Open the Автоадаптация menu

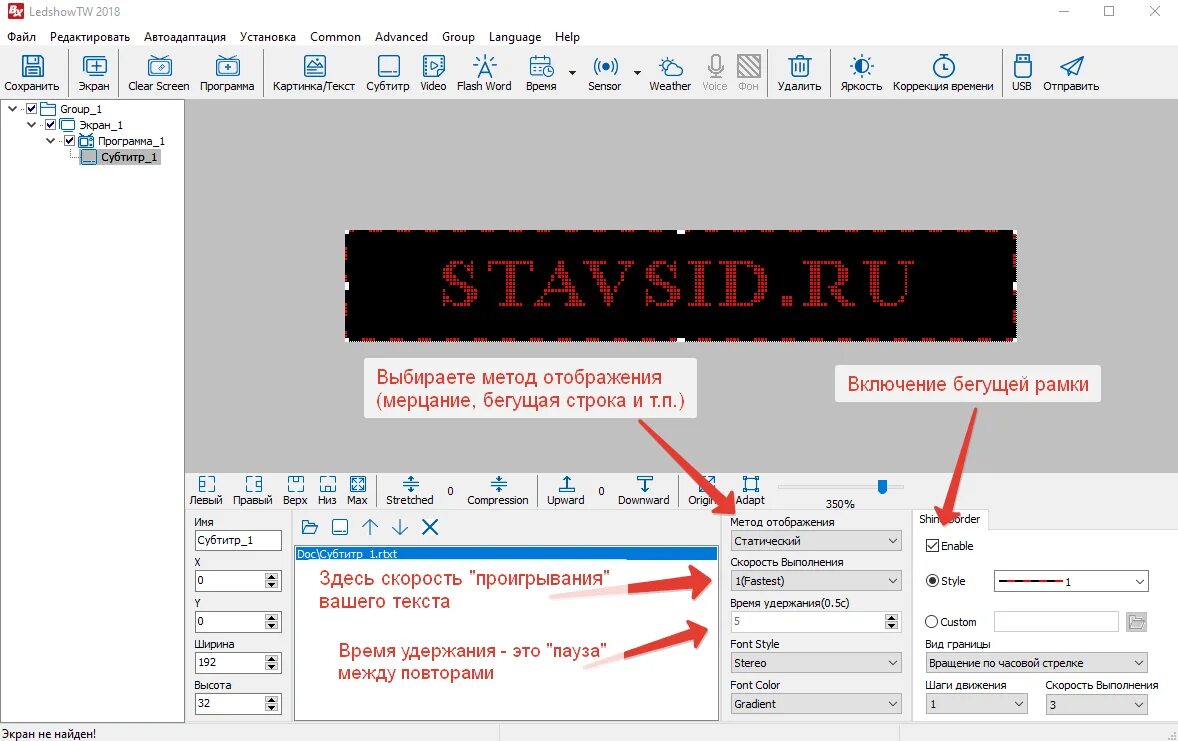click(x=185, y=37)
